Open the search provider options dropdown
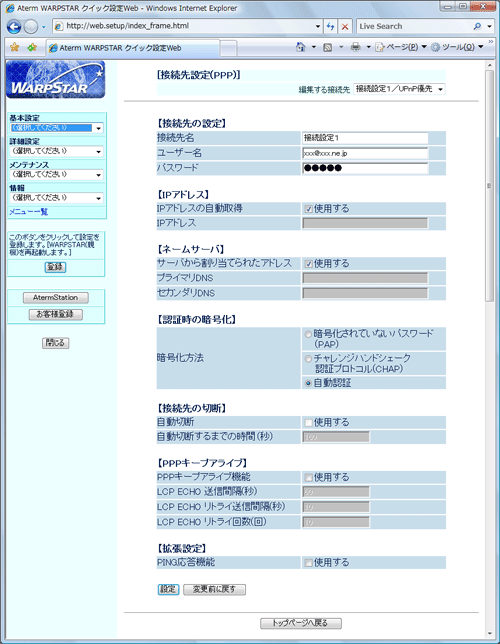This screenshot has width=500, height=644. [x=489, y=26]
